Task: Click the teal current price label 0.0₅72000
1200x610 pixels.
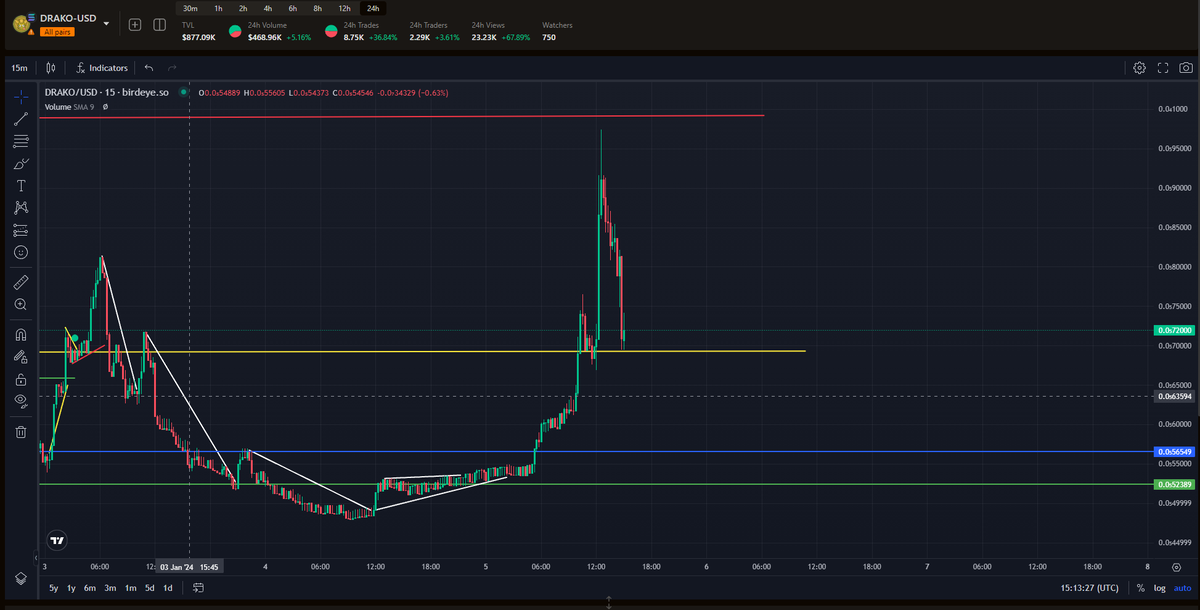Action: (x=1175, y=330)
